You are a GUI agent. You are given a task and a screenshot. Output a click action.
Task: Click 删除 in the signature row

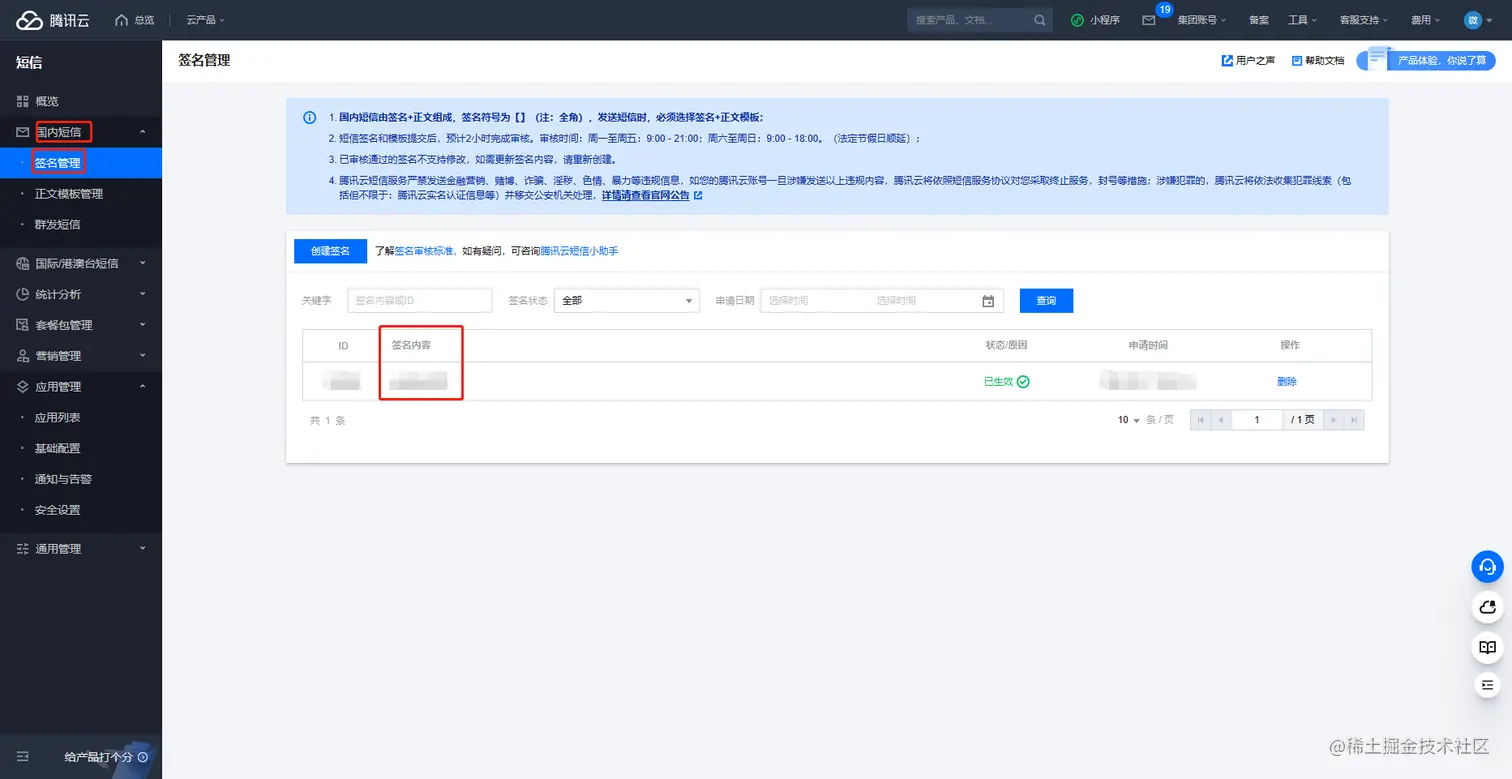tap(1287, 382)
